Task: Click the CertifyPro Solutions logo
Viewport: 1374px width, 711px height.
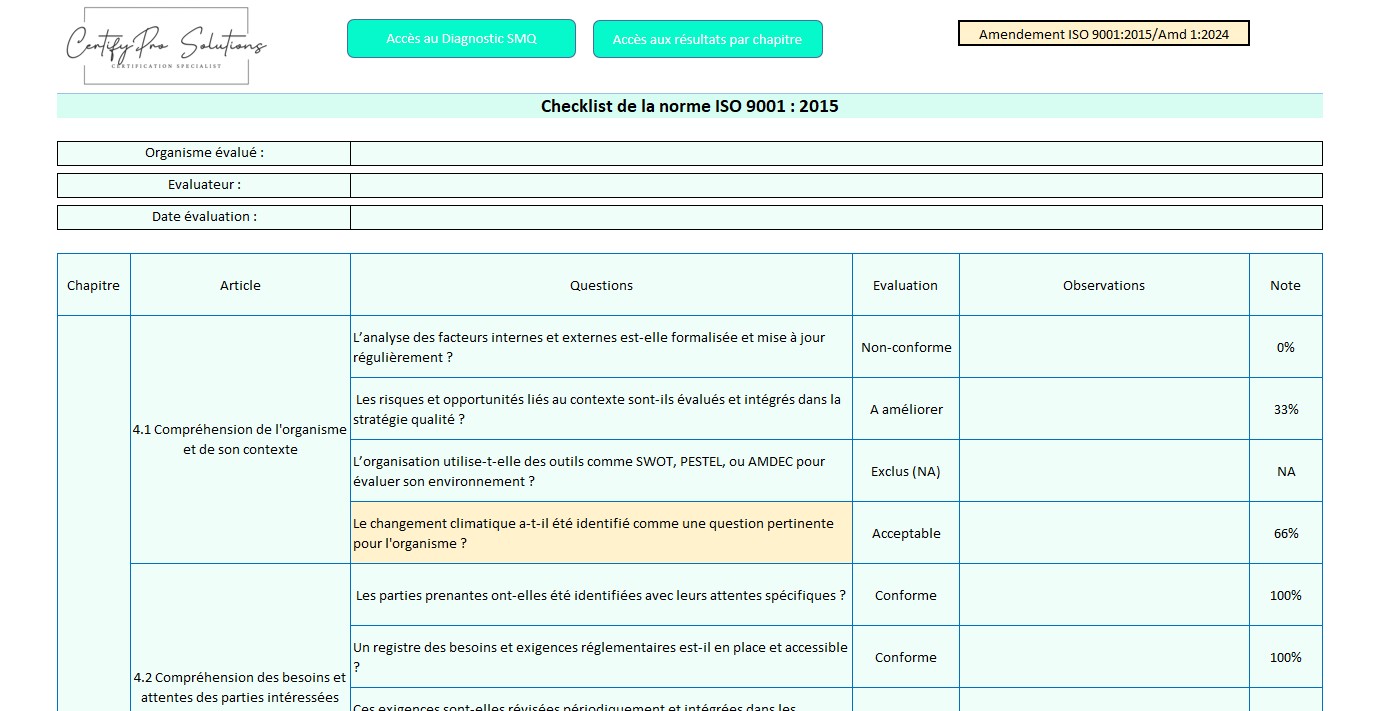Action: coord(166,45)
